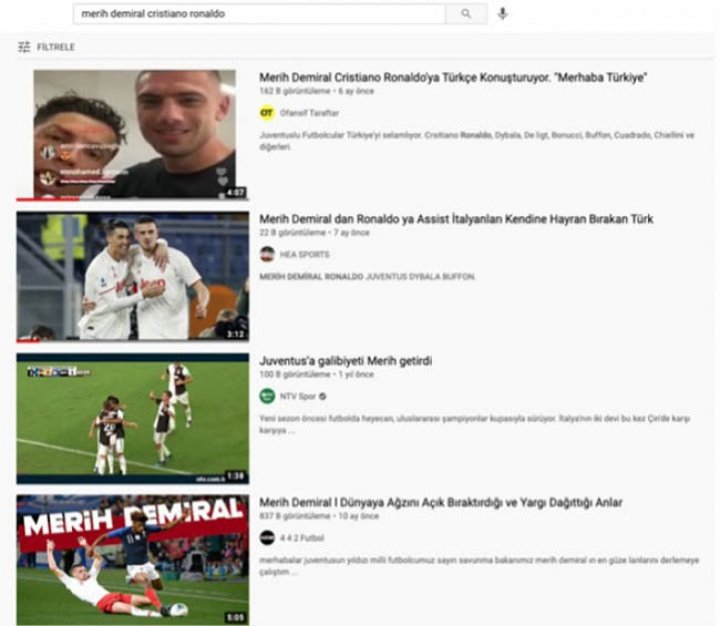Open 4 4 2 Futbol channel name
The width and height of the screenshot is (720, 626).
click(302, 538)
